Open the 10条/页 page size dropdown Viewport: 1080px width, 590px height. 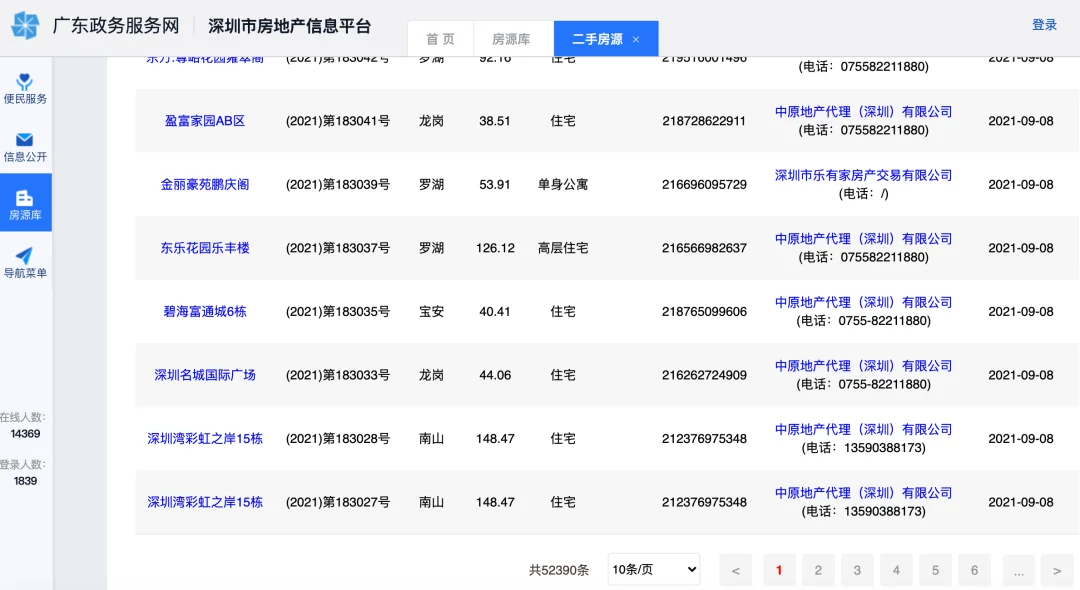(x=654, y=569)
